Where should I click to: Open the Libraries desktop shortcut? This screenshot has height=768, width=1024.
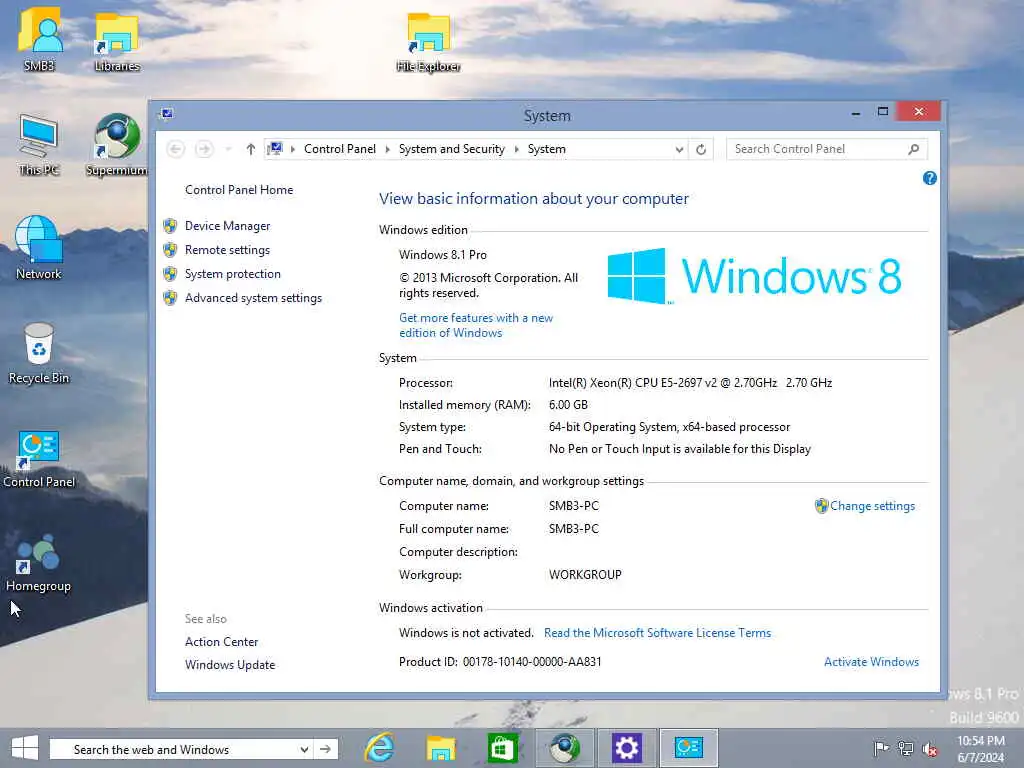[117, 40]
